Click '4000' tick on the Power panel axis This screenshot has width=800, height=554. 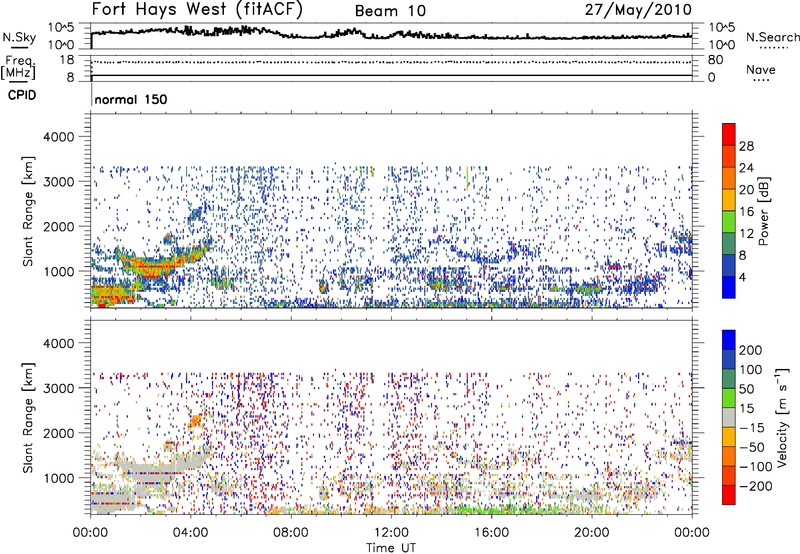coord(58,137)
